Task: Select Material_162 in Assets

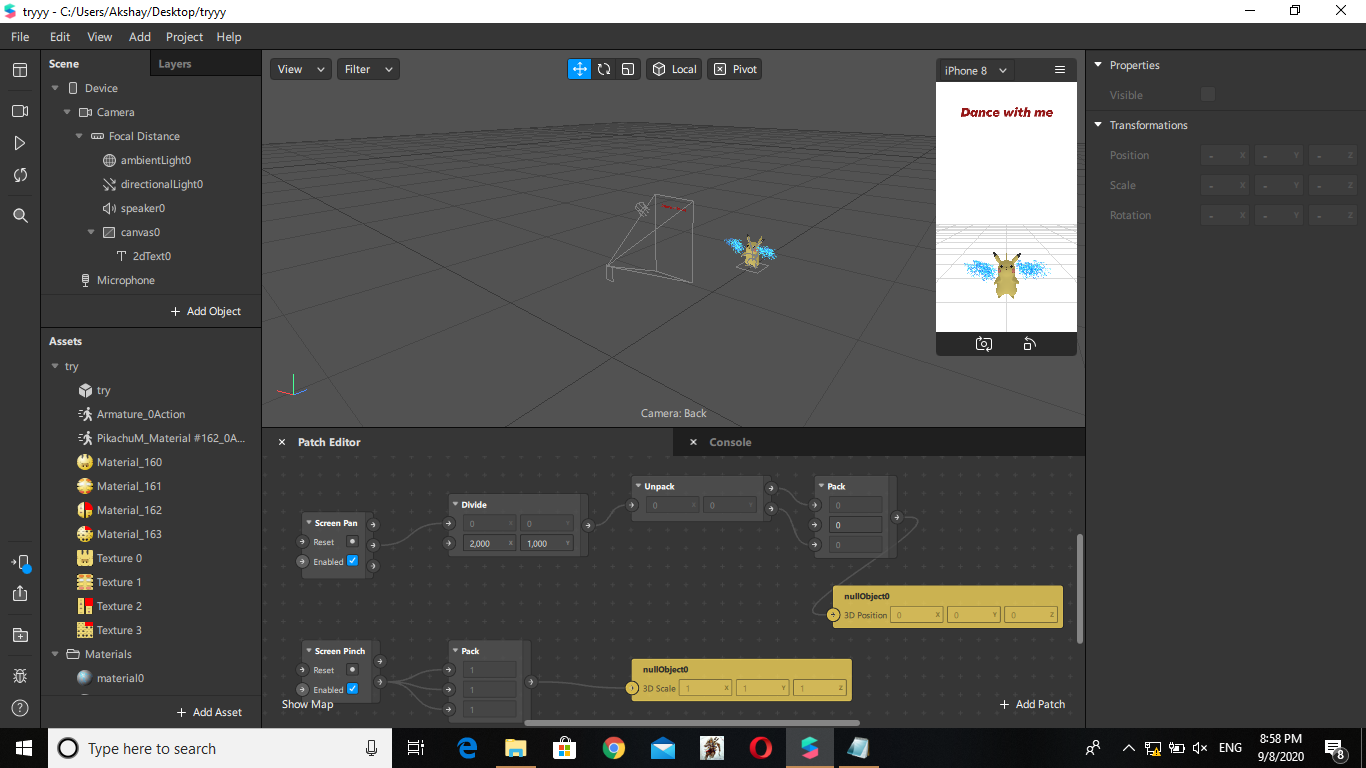Action: point(129,510)
